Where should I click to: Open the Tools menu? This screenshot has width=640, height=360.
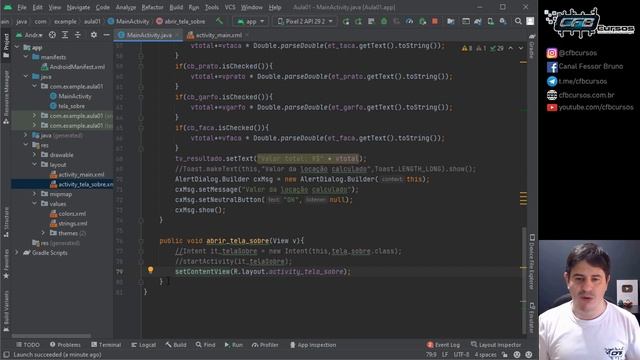coord(211,7)
